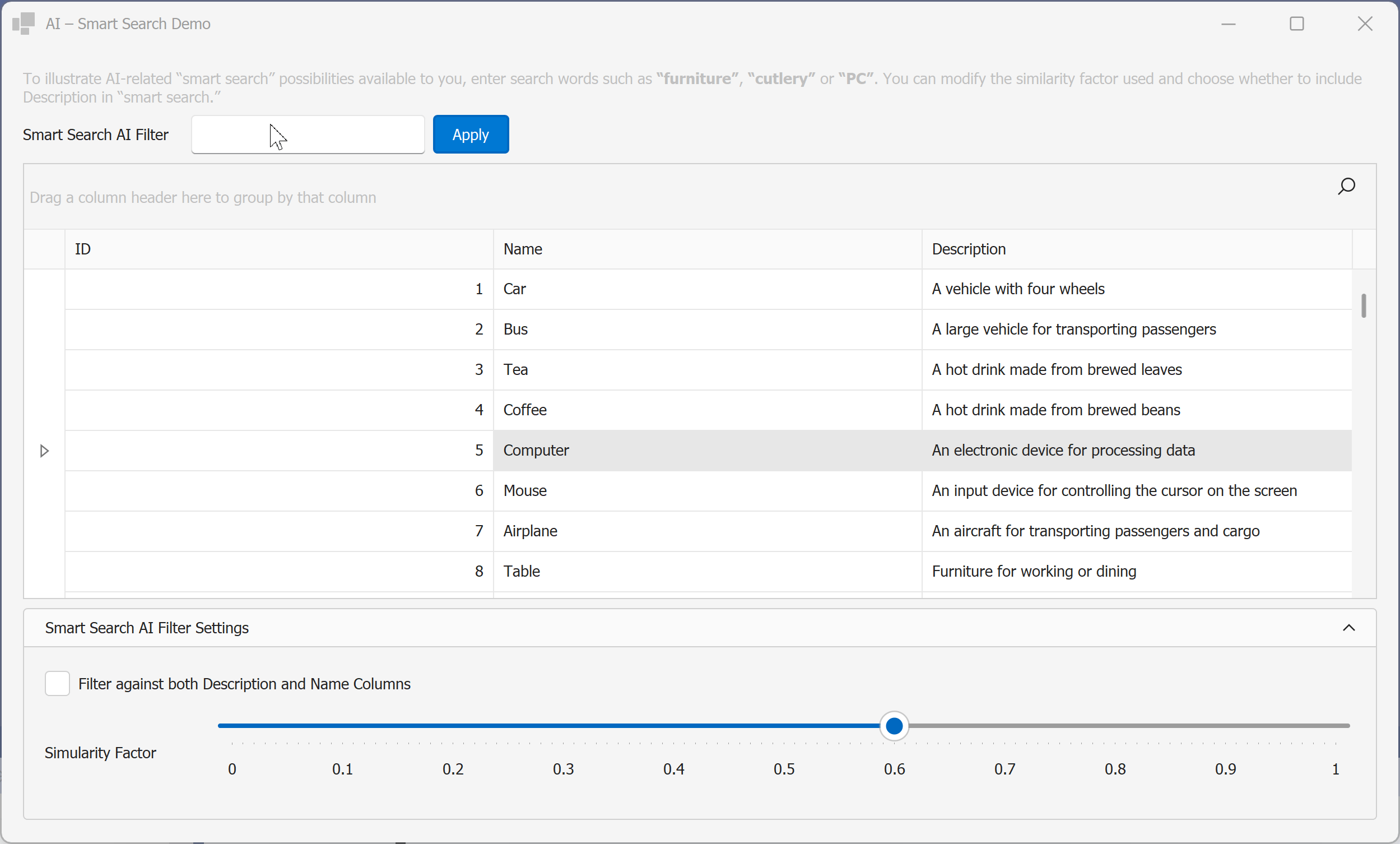Select the Coffee name cell
The width and height of the screenshot is (1400, 844).
click(708, 410)
